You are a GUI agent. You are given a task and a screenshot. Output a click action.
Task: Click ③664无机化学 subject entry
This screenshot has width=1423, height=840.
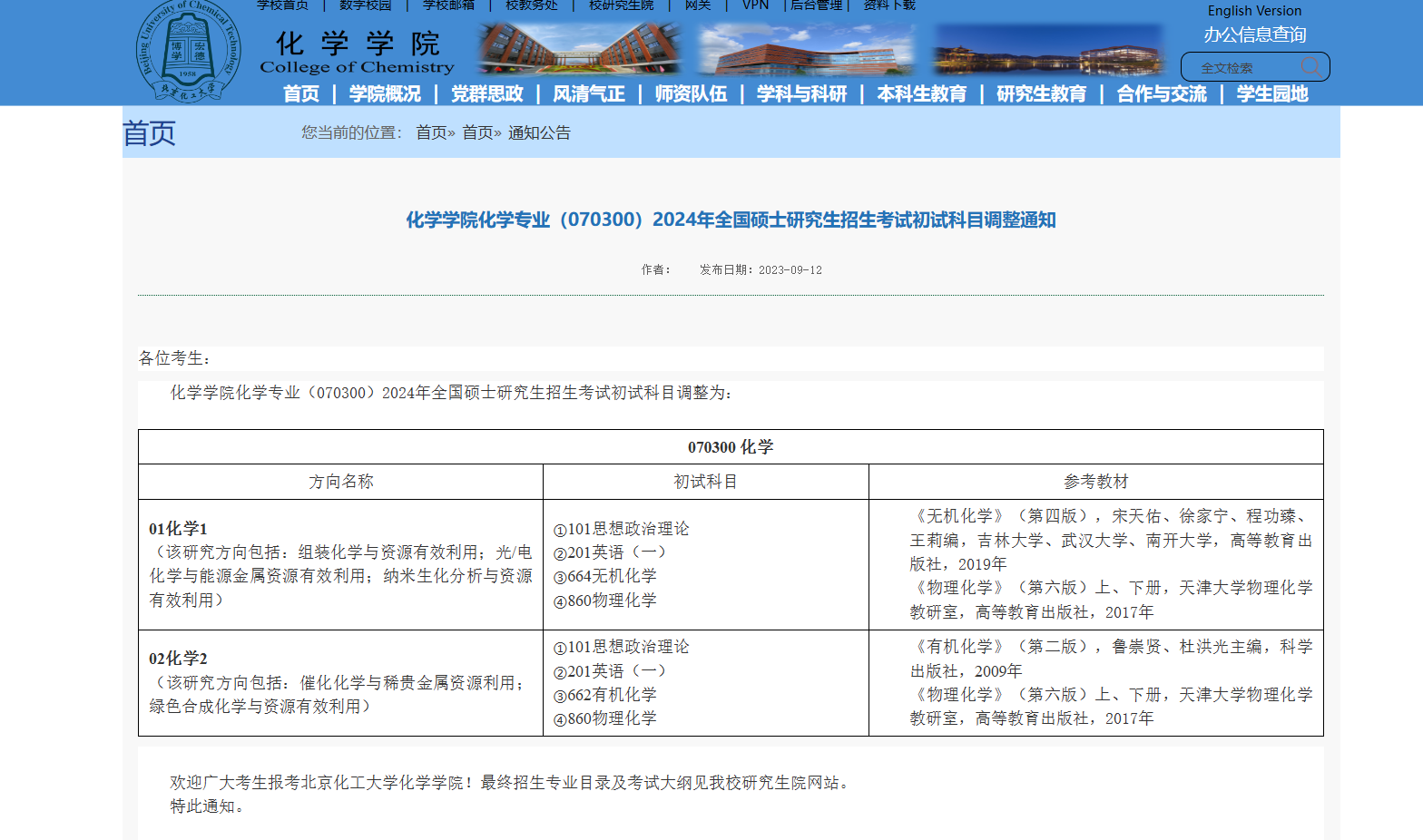[x=605, y=576]
